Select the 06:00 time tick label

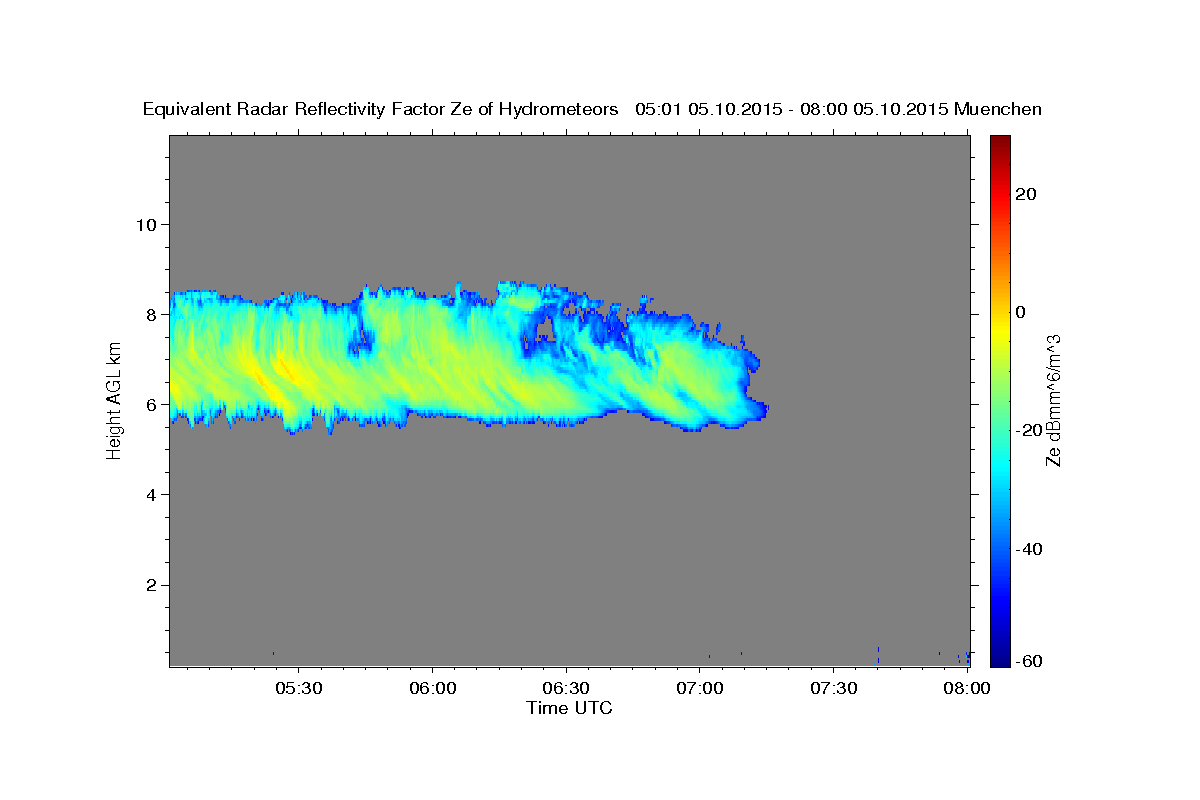coord(433,688)
